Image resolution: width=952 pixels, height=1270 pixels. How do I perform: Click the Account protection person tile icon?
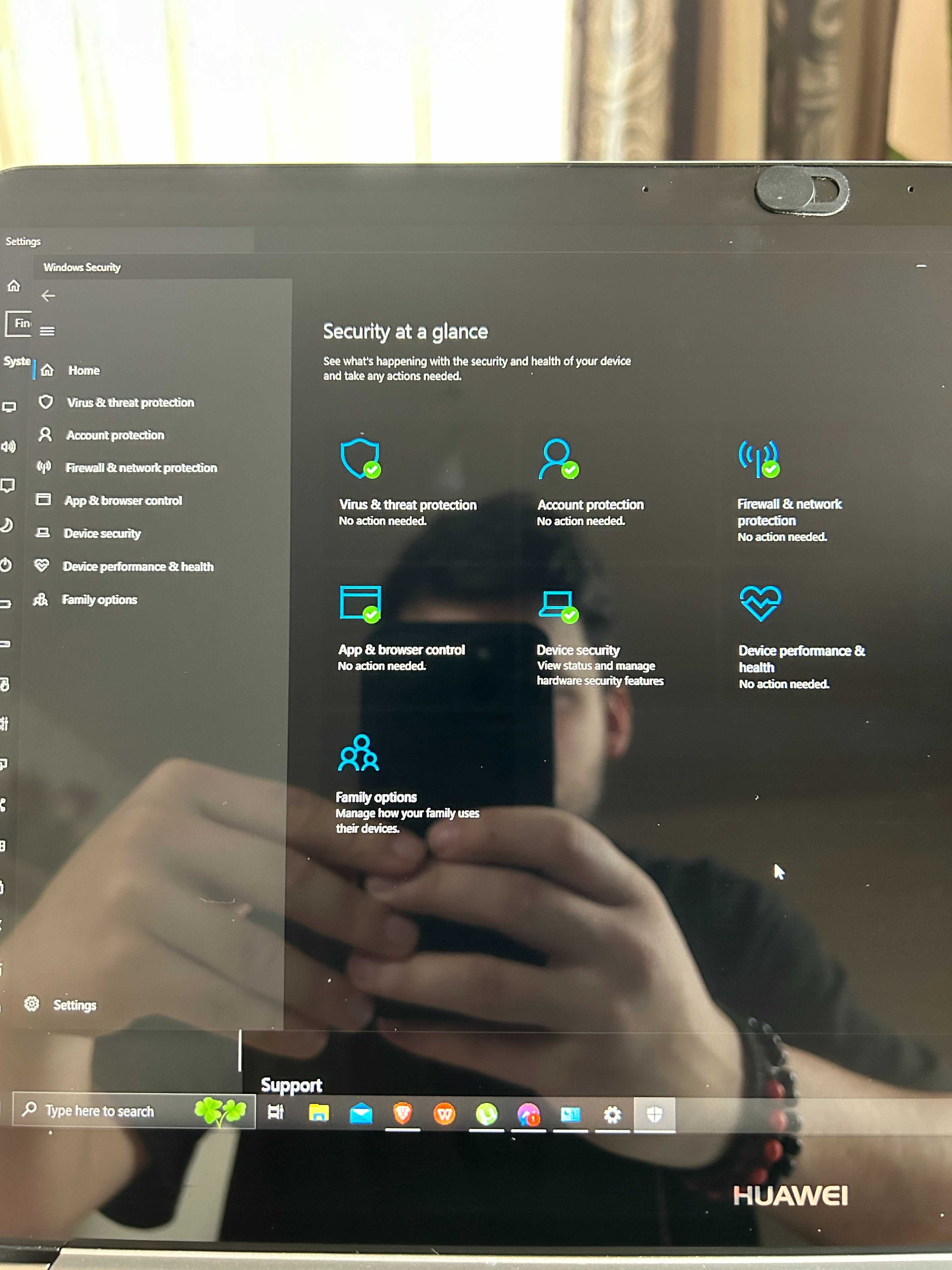(x=558, y=459)
